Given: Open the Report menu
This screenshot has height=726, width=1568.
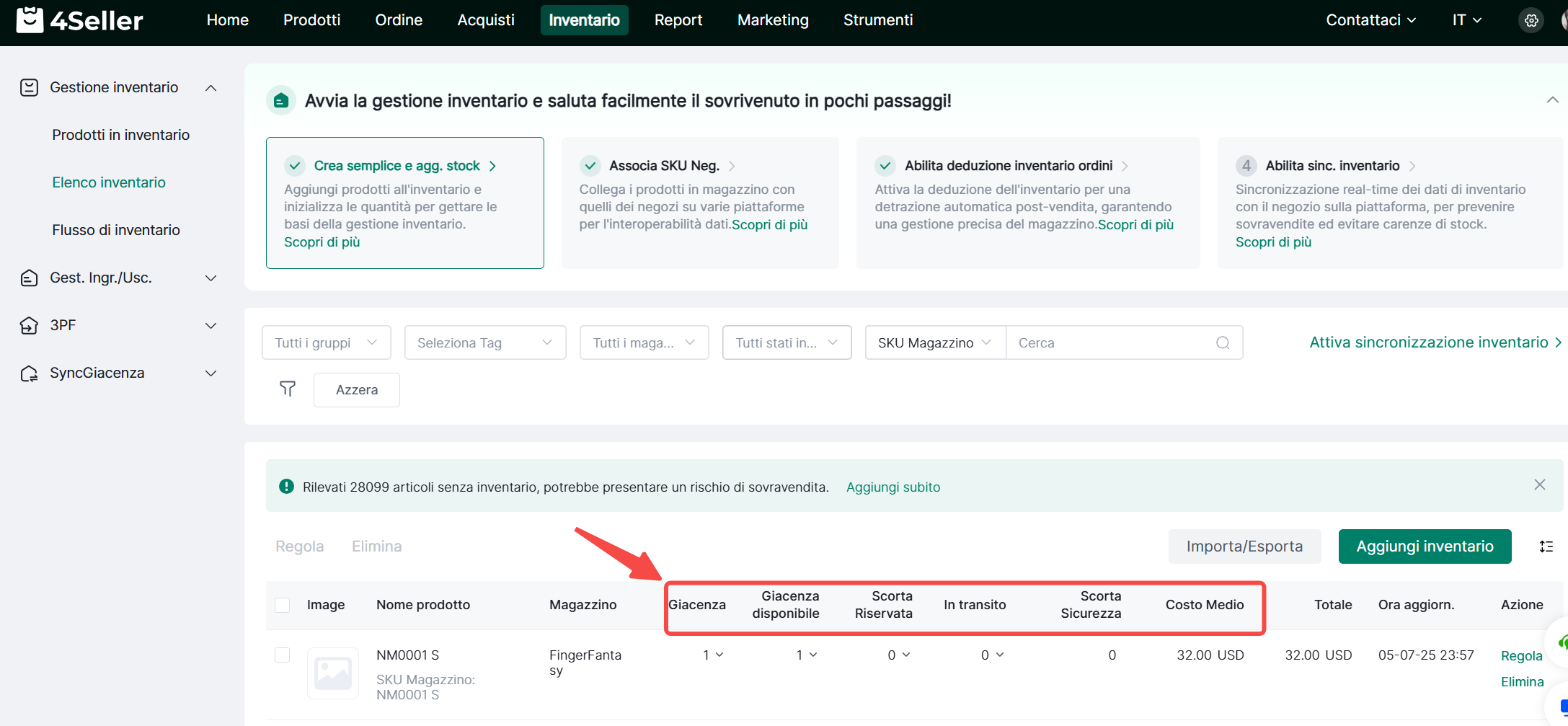Looking at the screenshot, I should [x=678, y=20].
